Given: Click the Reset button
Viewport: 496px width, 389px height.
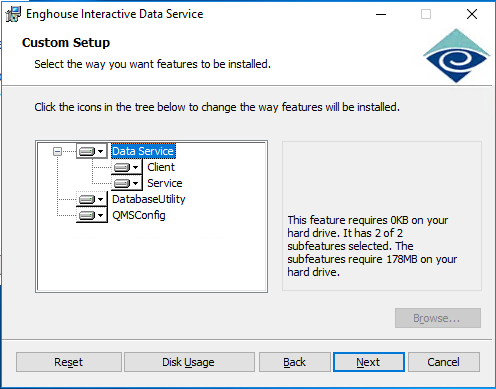Looking at the screenshot, I should (69, 362).
